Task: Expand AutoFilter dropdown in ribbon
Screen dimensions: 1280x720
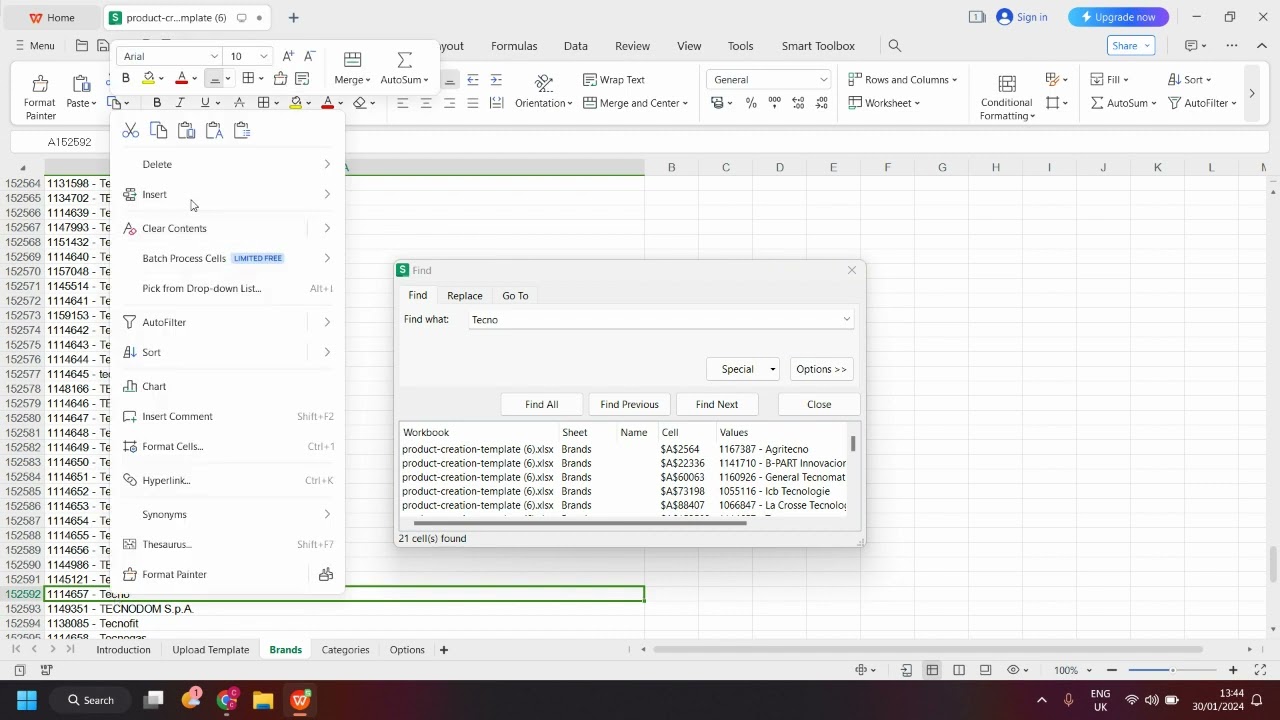Action: [1203, 103]
